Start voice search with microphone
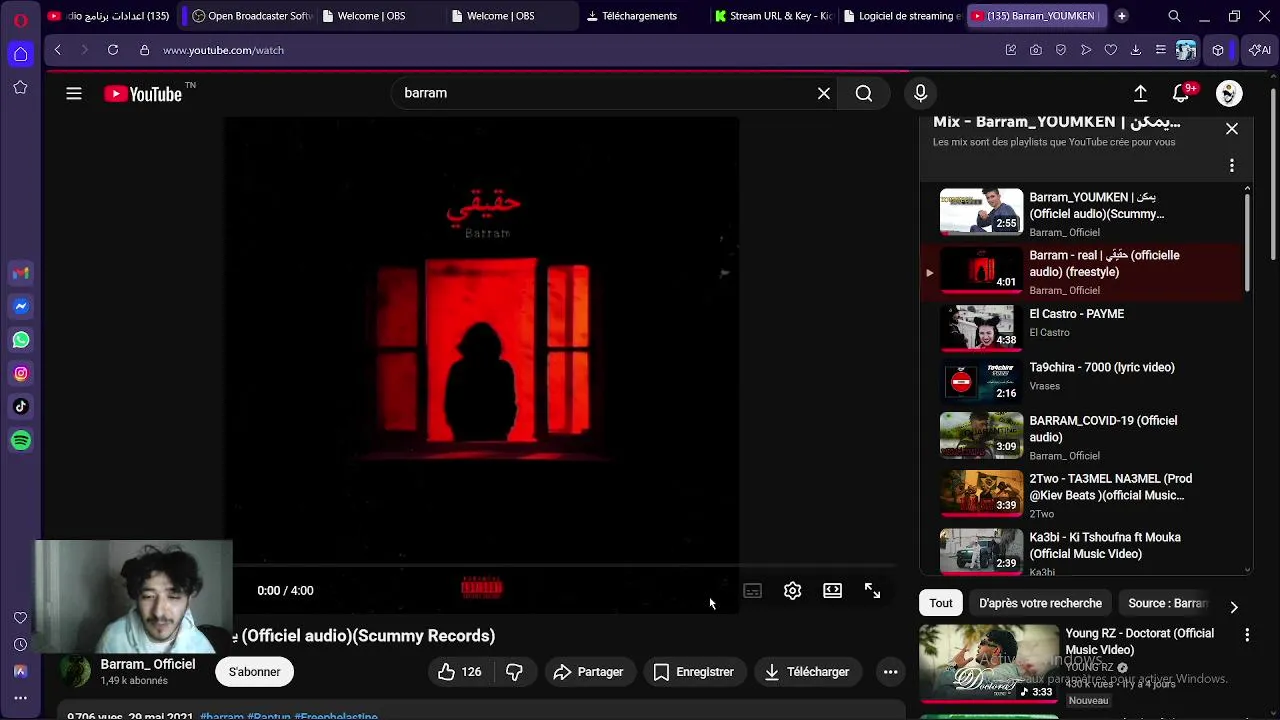Image resolution: width=1280 pixels, height=720 pixels. tap(921, 93)
